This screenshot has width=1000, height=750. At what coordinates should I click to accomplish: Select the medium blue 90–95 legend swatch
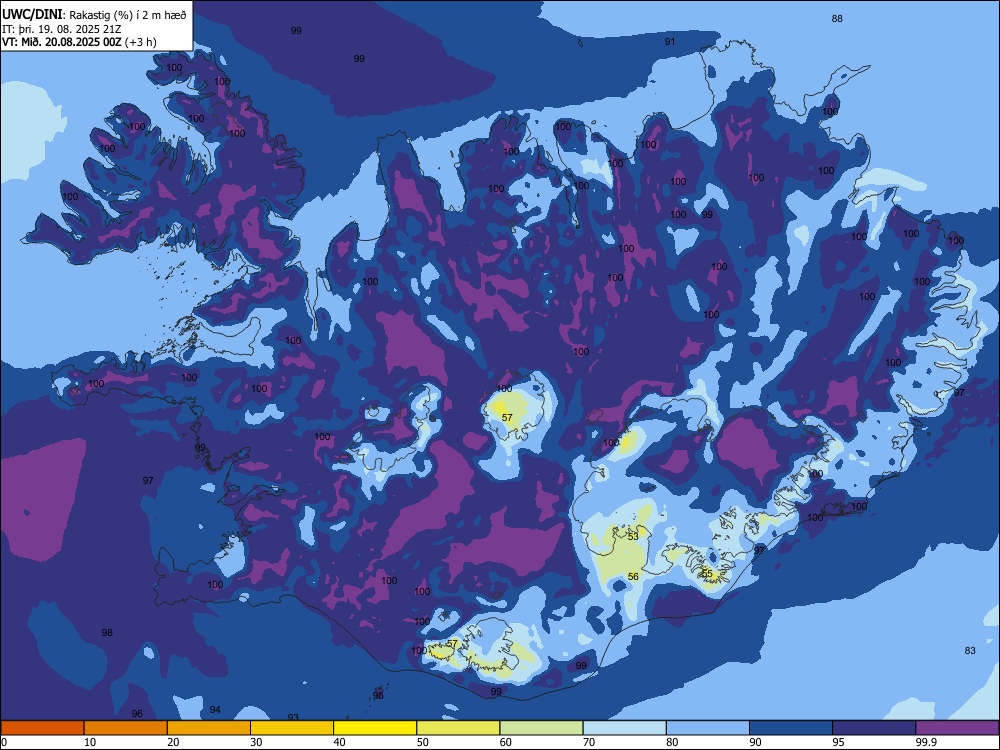pyautogui.click(x=791, y=728)
